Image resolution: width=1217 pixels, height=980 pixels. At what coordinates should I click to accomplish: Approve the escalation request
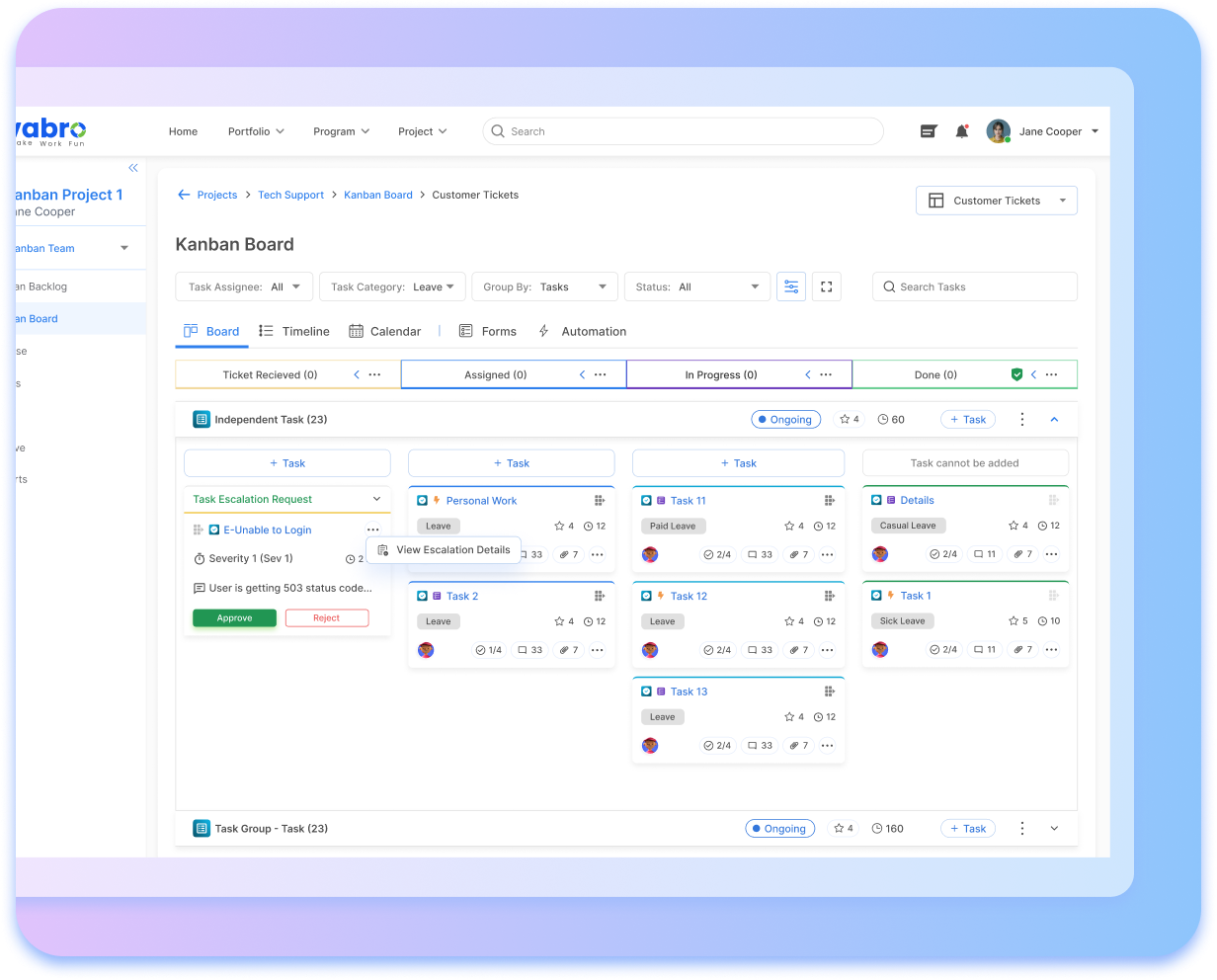tap(234, 618)
